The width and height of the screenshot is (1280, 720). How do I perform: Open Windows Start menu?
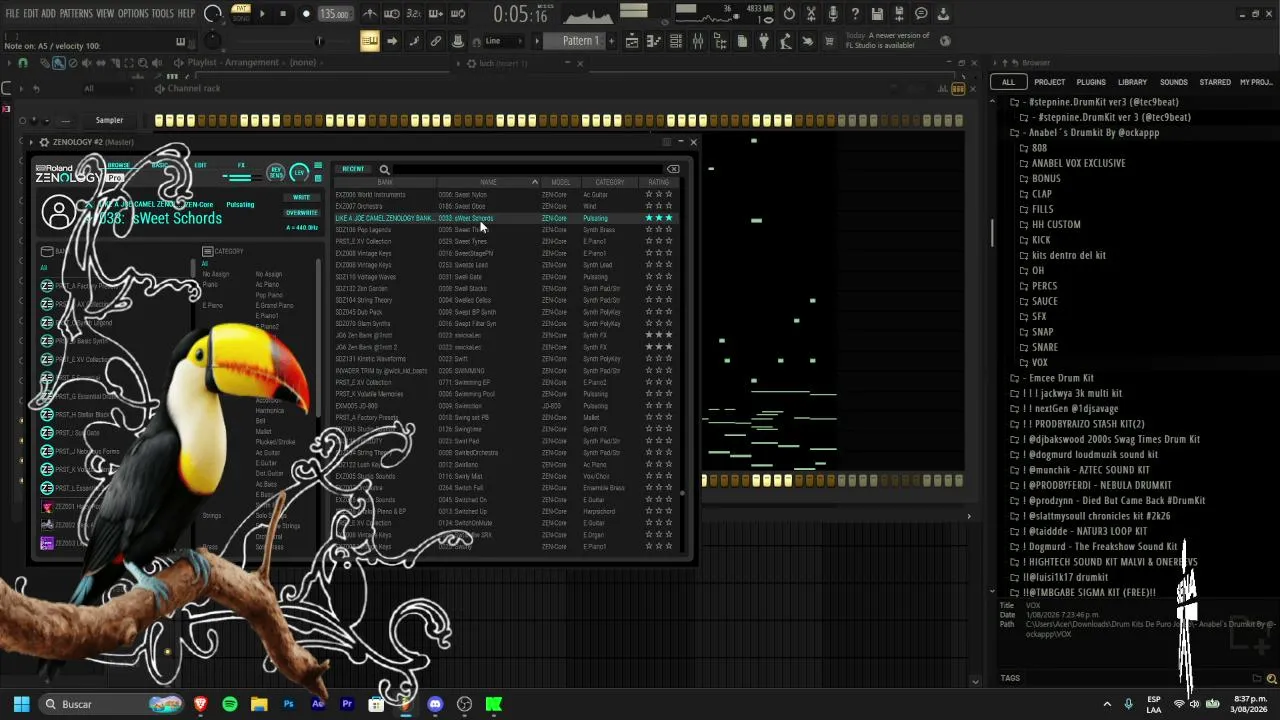tap(21, 704)
